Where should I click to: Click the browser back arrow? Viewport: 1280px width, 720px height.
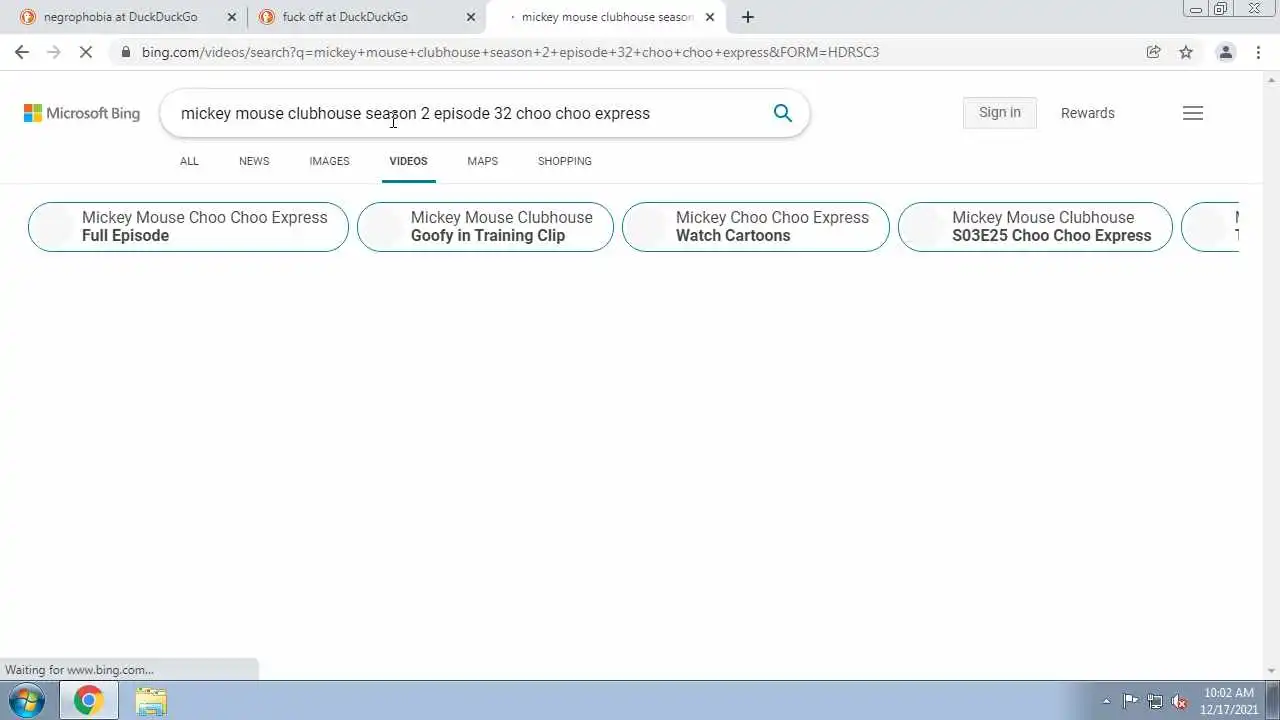pos(22,52)
